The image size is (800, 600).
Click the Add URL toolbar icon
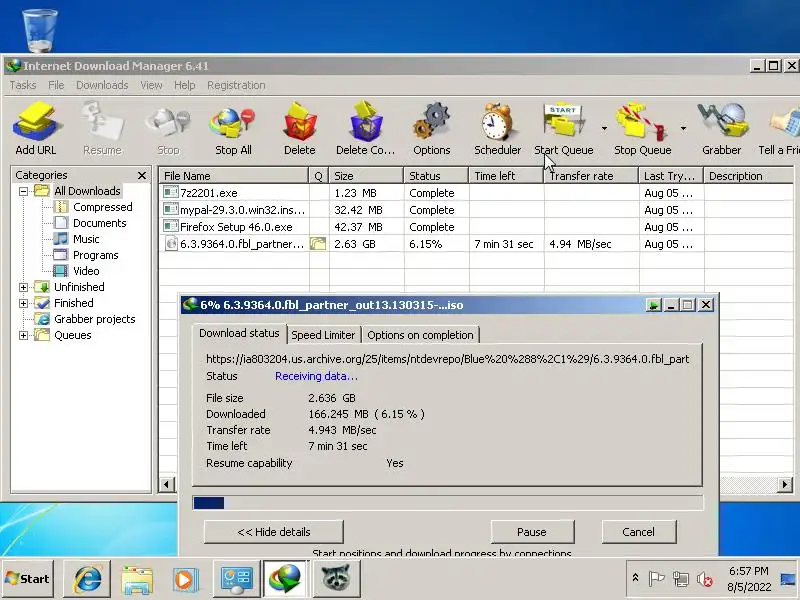(x=36, y=128)
